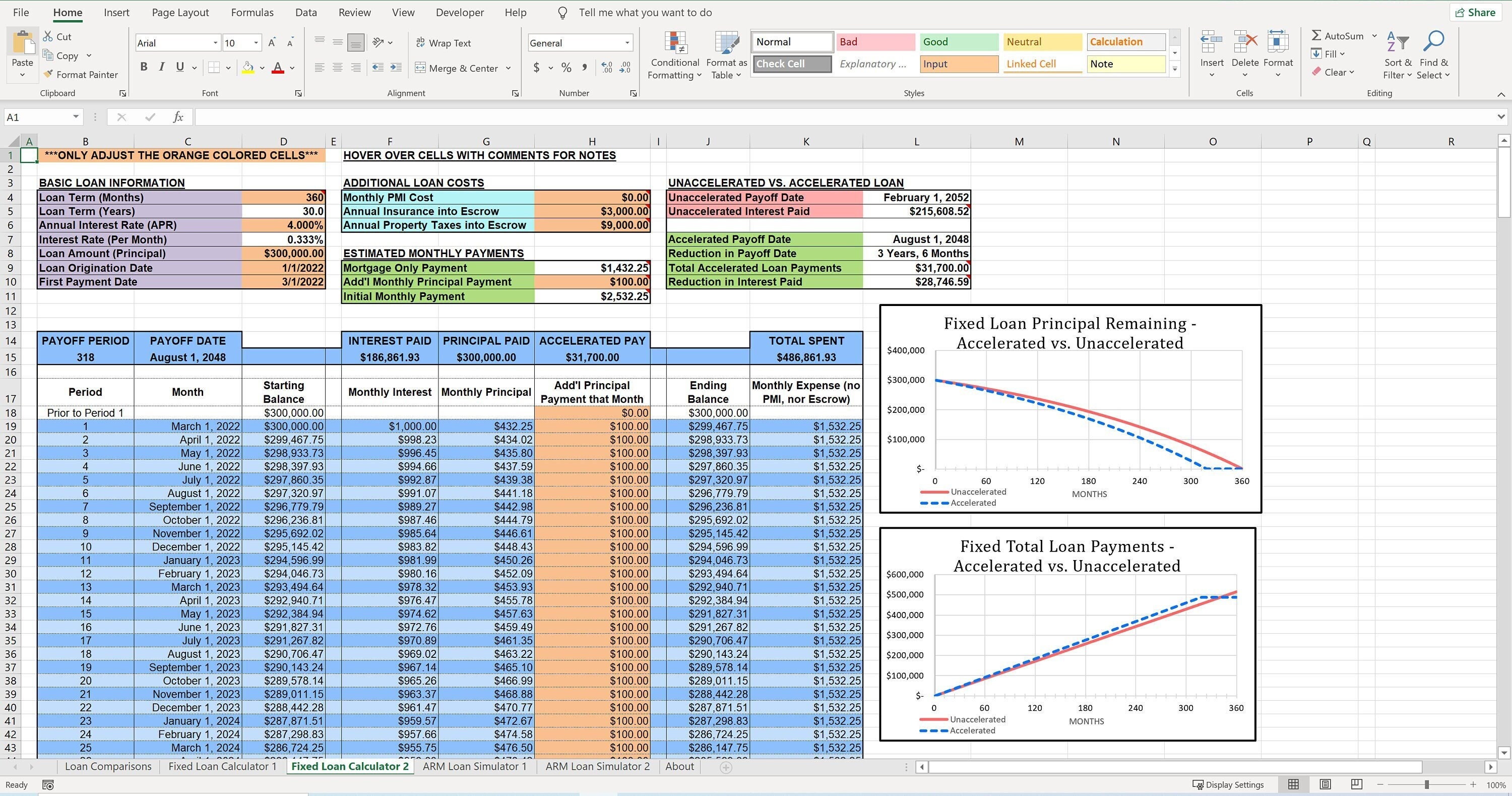This screenshot has width=1512, height=796.
Task: Apply the Check Cell cell style
Action: (791, 64)
